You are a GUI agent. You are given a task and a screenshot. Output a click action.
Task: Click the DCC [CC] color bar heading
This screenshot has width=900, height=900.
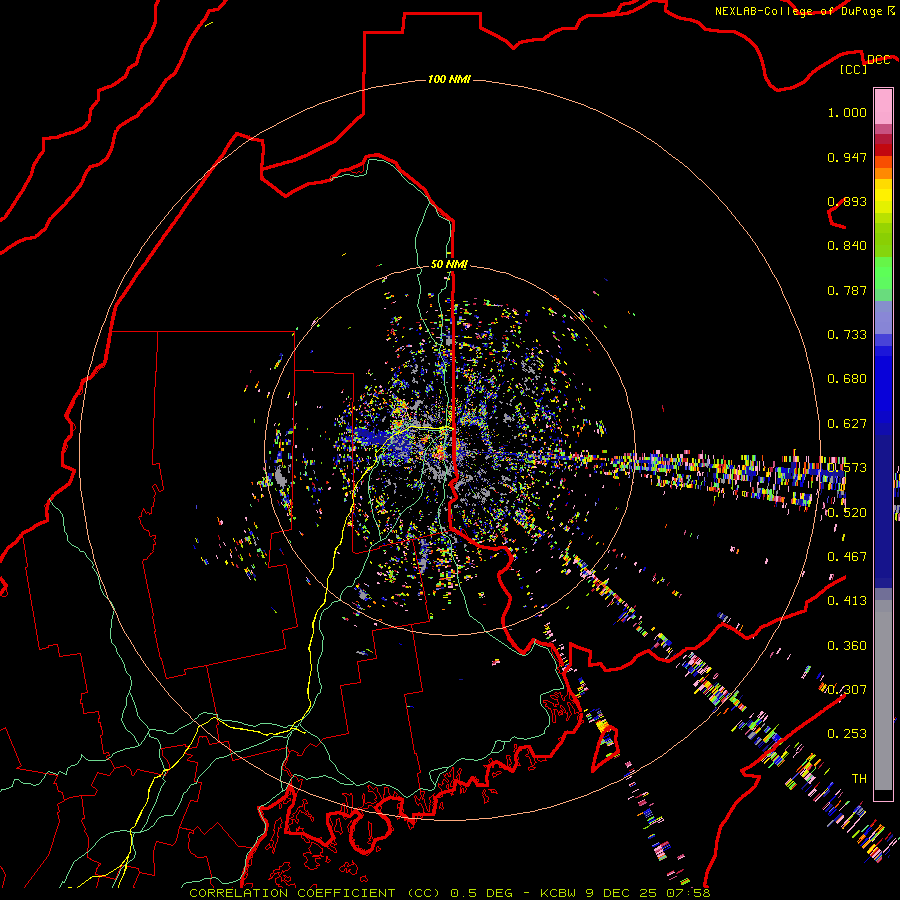click(x=865, y=64)
